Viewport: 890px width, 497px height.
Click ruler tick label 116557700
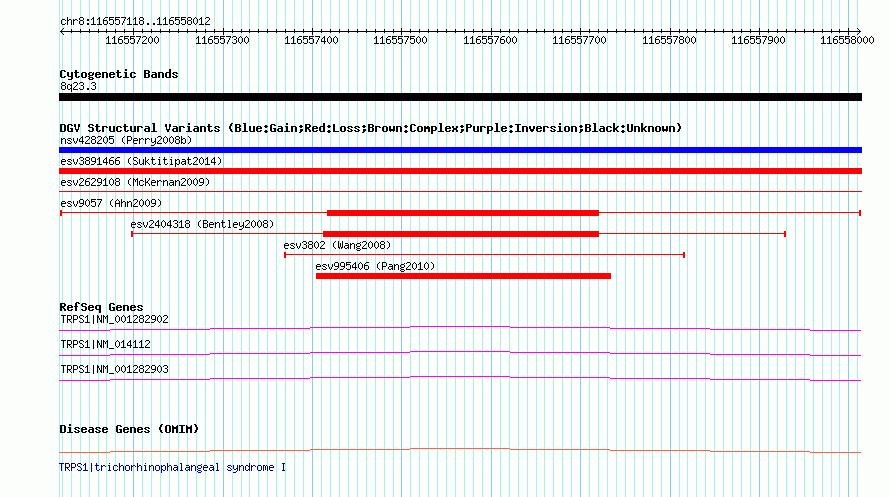pos(579,40)
